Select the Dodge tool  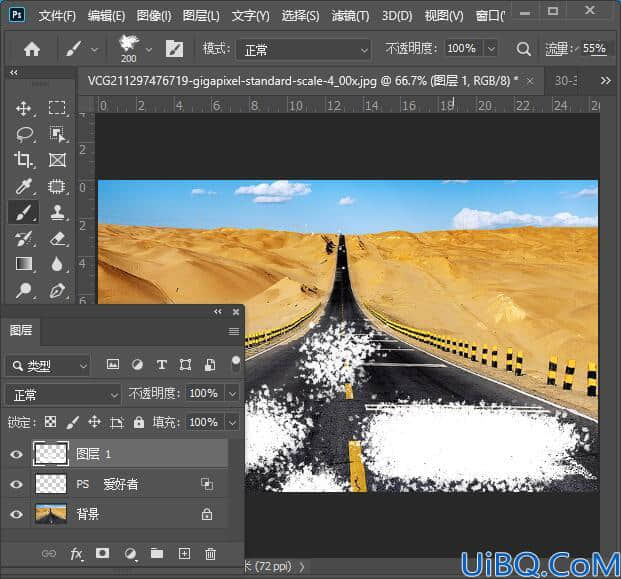(x=24, y=290)
